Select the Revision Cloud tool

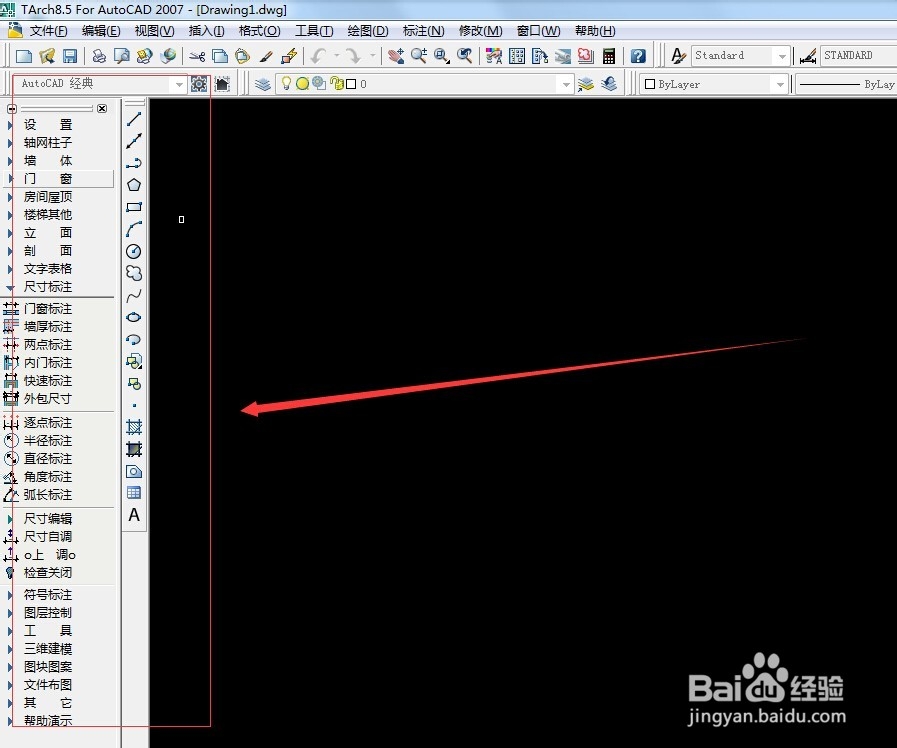[x=134, y=273]
